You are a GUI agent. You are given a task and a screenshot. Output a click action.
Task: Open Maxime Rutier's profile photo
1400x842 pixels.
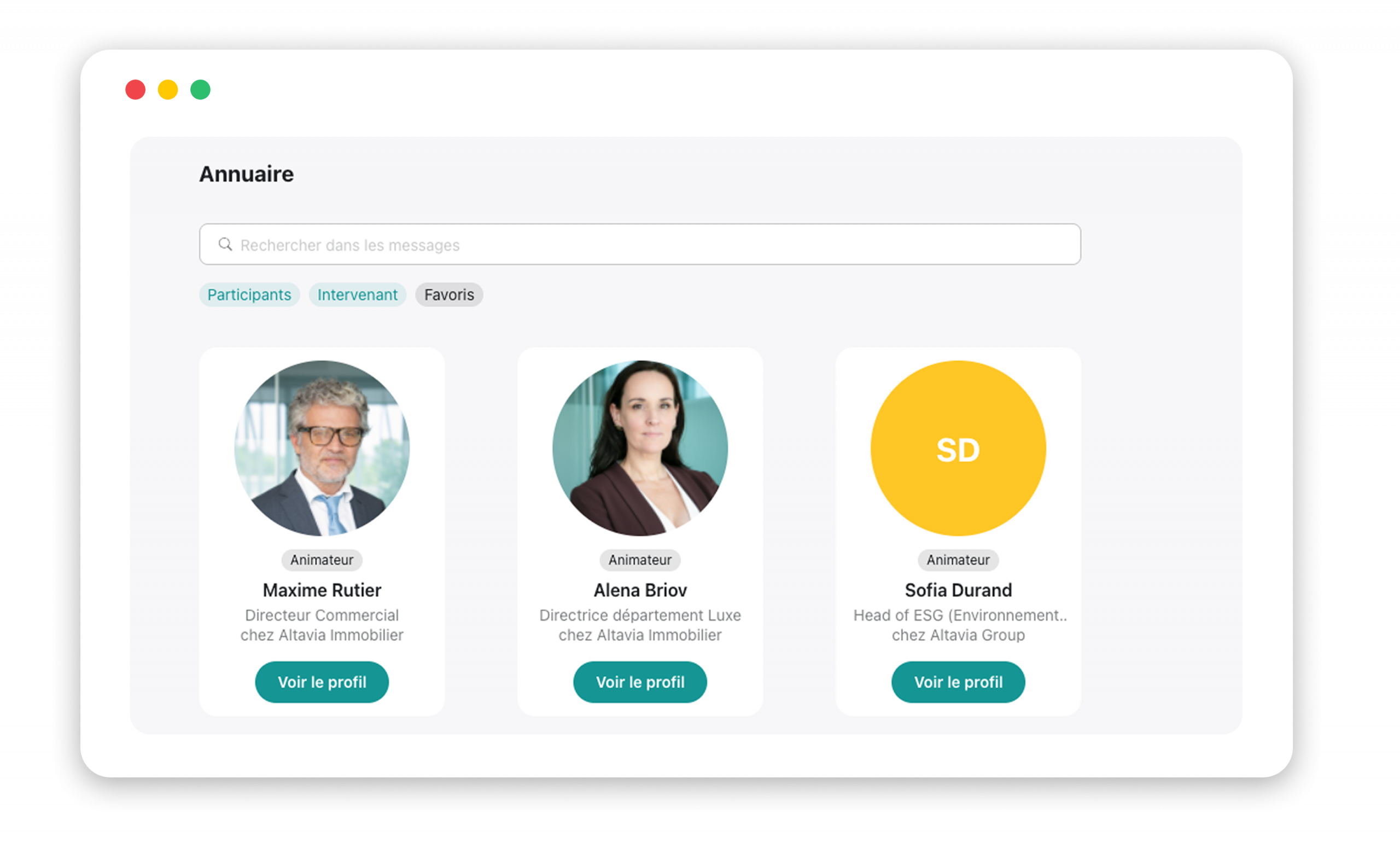coord(322,448)
